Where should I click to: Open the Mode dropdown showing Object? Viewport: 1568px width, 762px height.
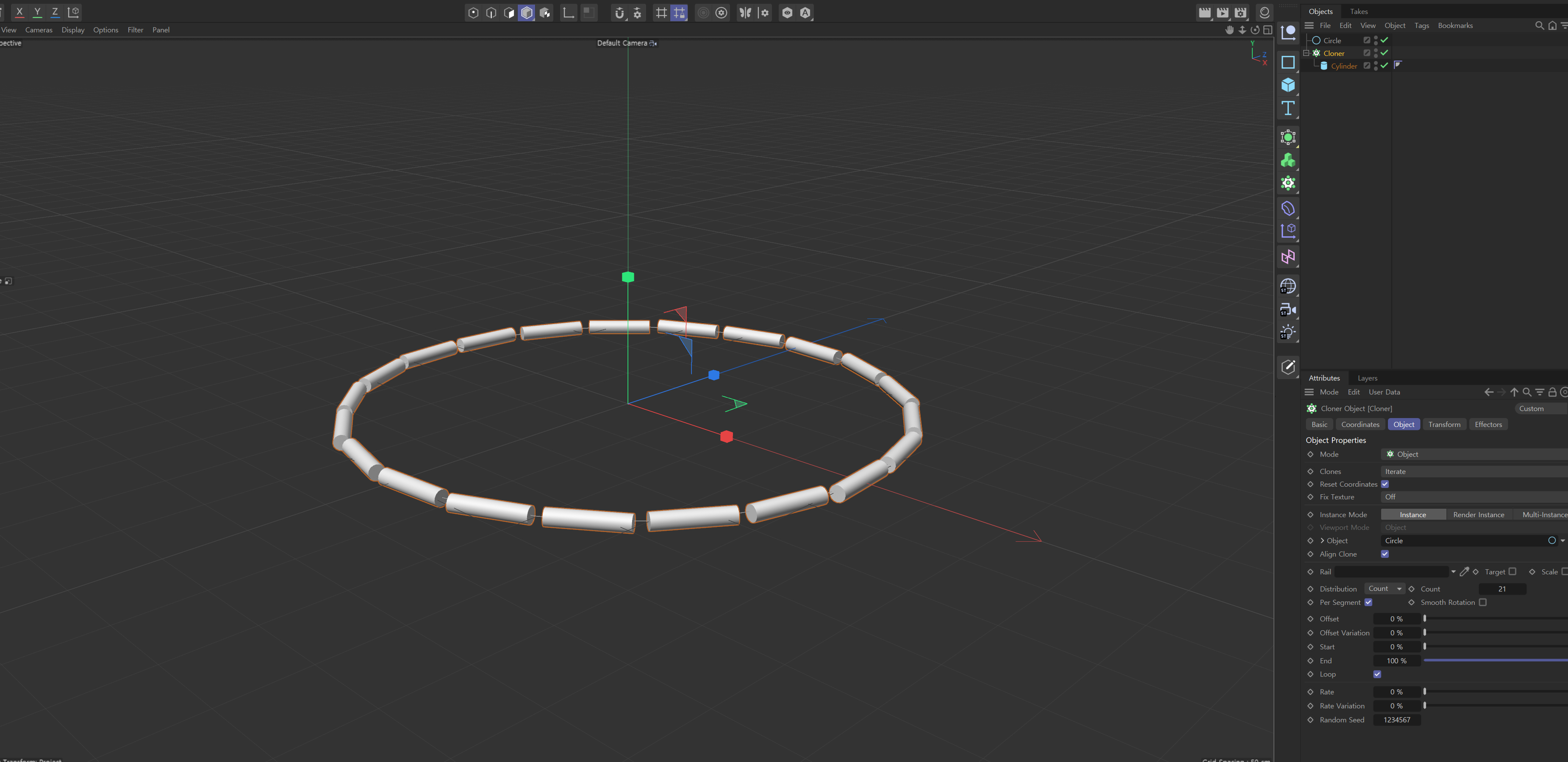pyautogui.click(x=1474, y=454)
